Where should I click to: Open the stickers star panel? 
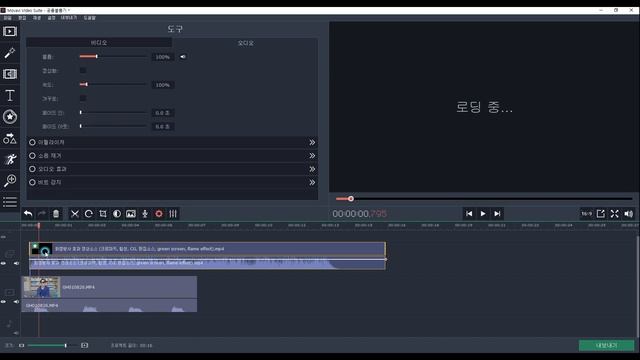(x=10, y=117)
